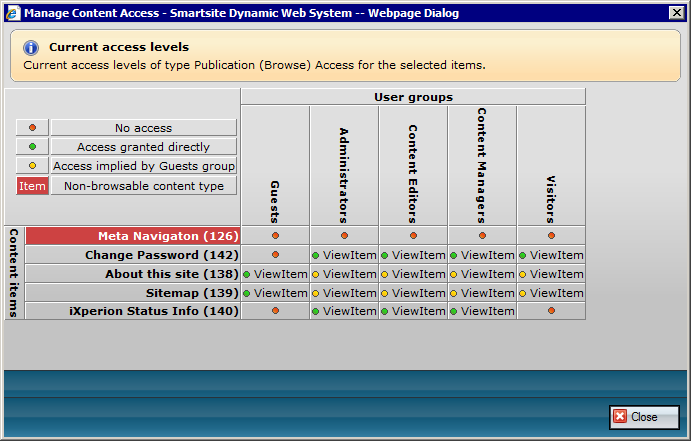Viewport: 691px width, 441px height.
Task: Click Change Password ViewItem cell for Administrators
Action: [344, 255]
